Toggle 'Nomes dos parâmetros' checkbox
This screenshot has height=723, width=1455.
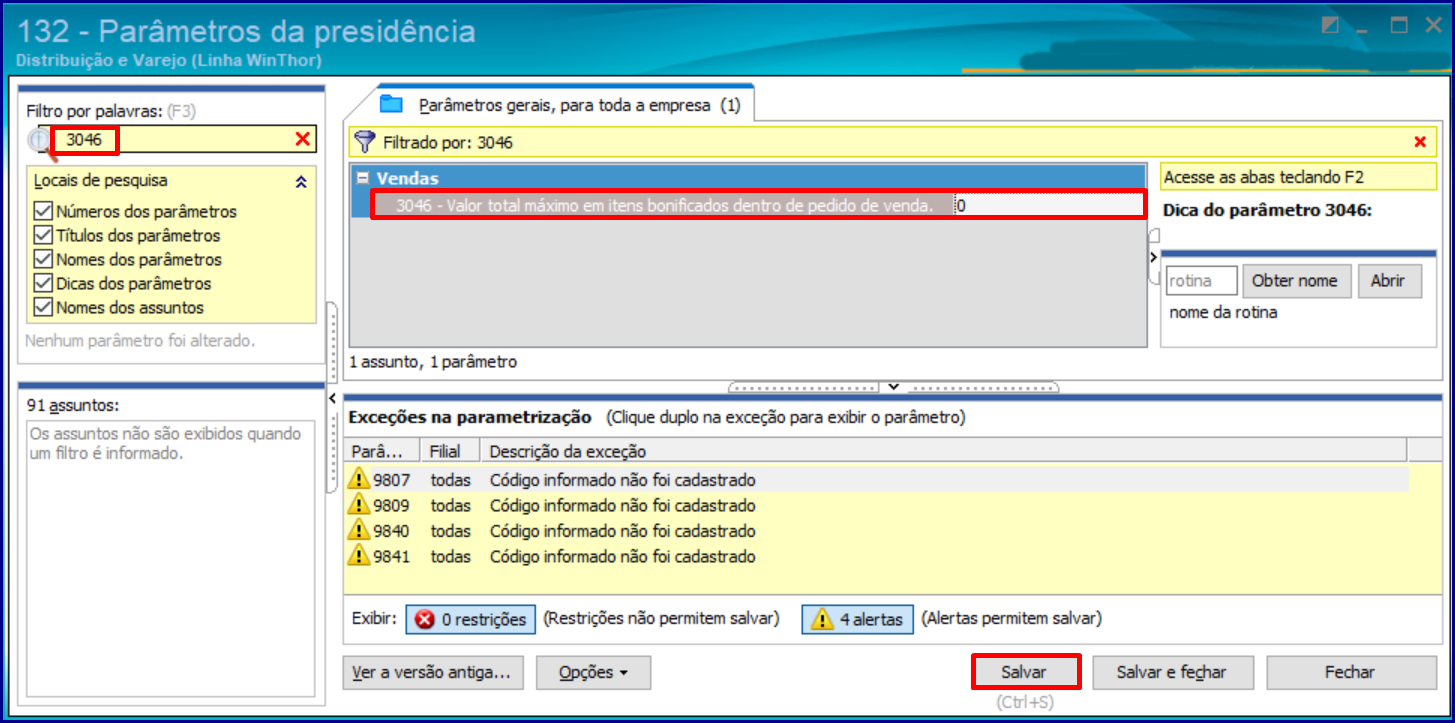[43, 260]
